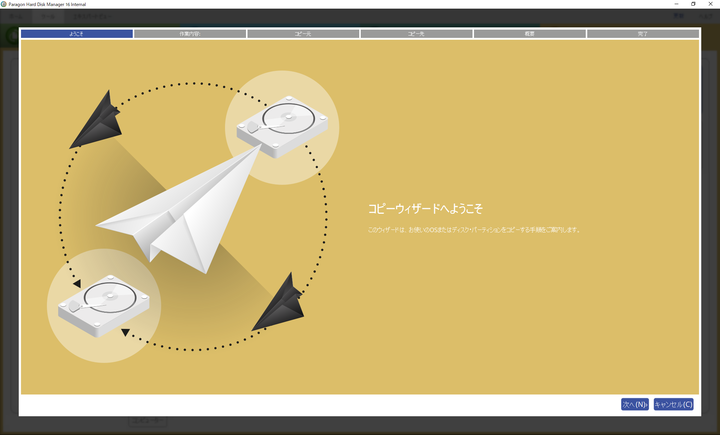
Task: Click the キャンセル(C) button
Action: pos(673,404)
